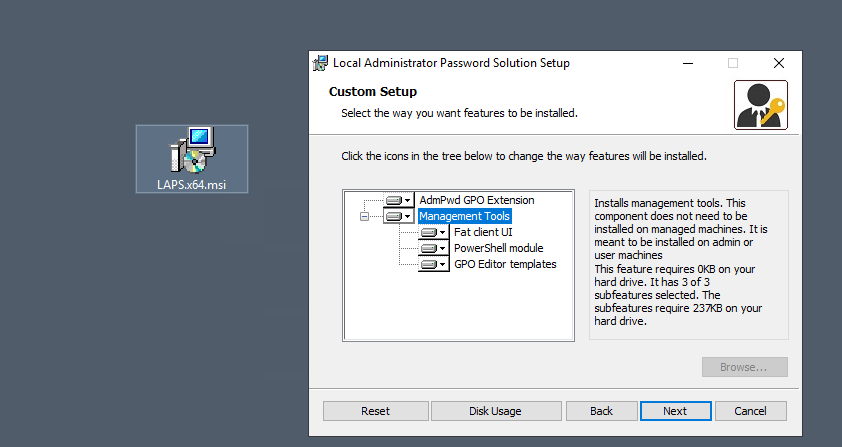The height and width of the screenshot is (447, 842).
Task: Click Next to continue setup
Action: click(x=676, y=411)
